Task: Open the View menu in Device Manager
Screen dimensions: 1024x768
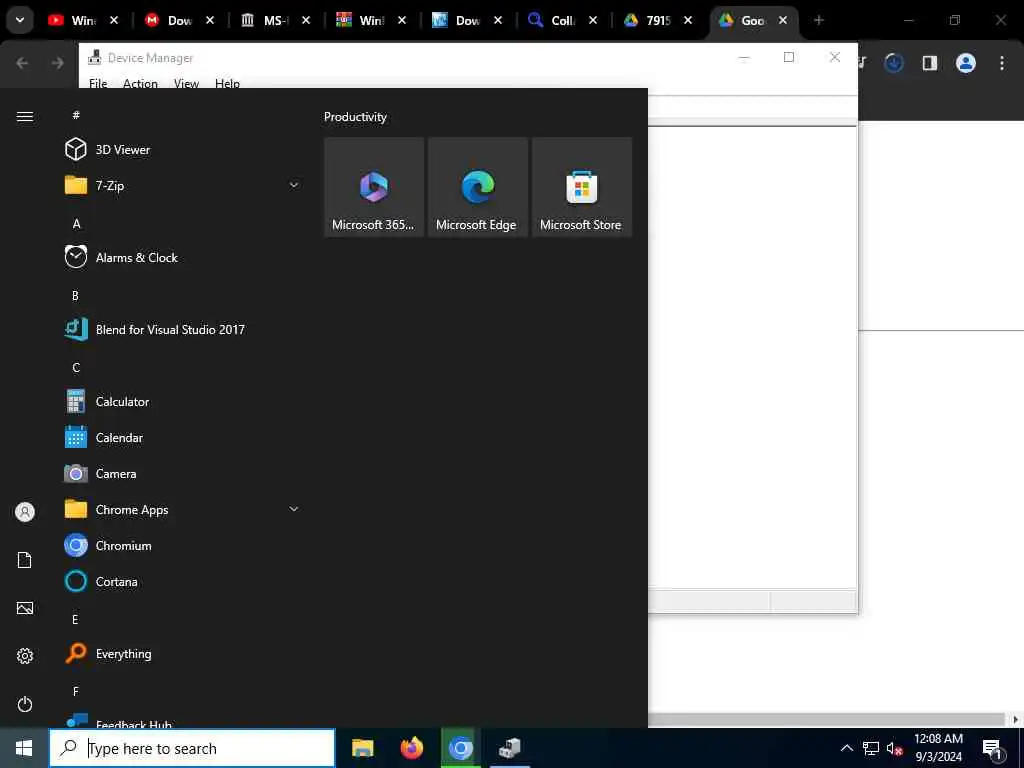Action: coord(186,83)
